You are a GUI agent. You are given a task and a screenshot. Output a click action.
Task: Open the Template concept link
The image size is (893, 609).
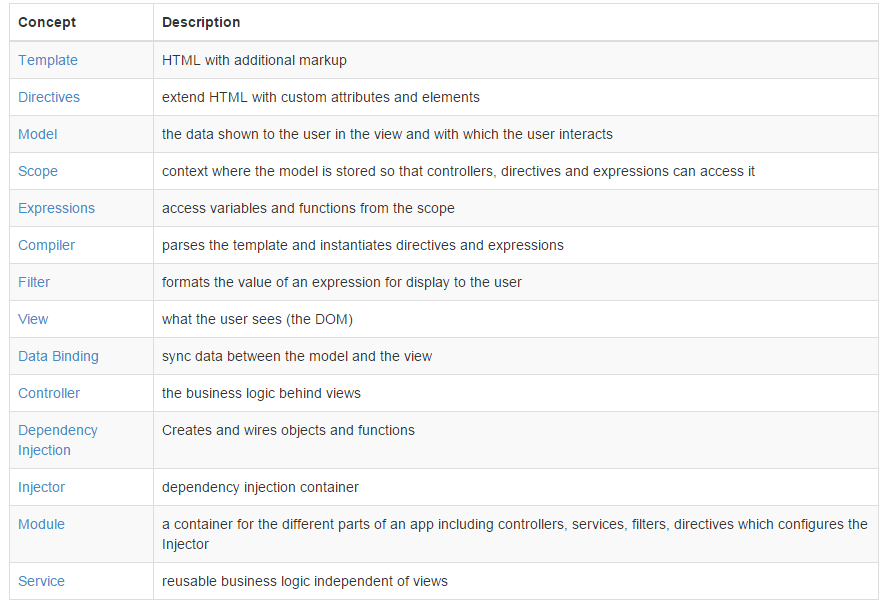[48, 60]
